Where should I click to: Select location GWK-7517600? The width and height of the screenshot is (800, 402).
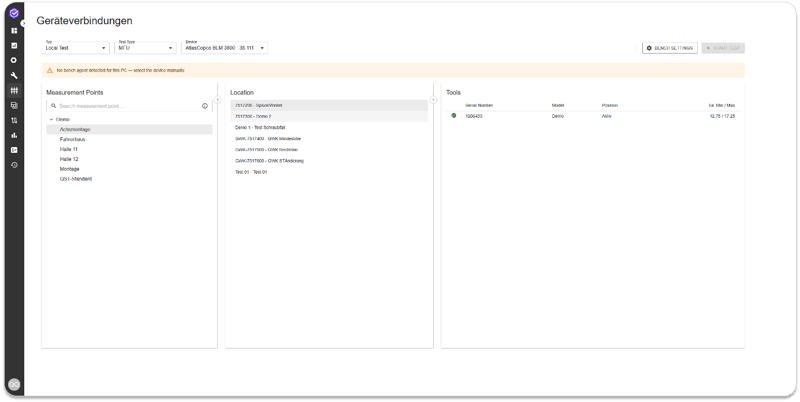[x=329, y=161]
